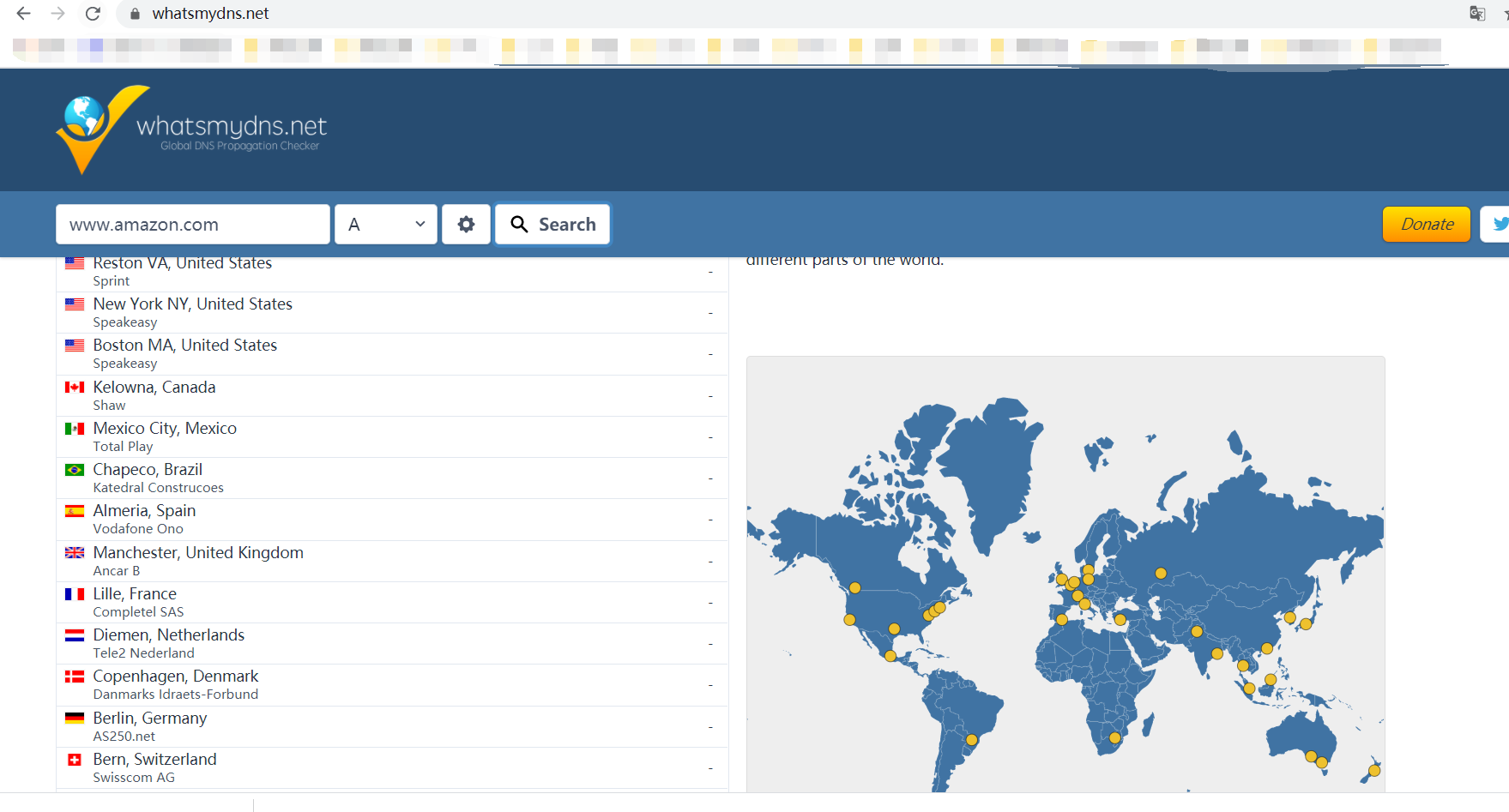Screen dimensions: 1509x812
Task: Click the 'AS250.net' provider label
Action: pos(124,737)
